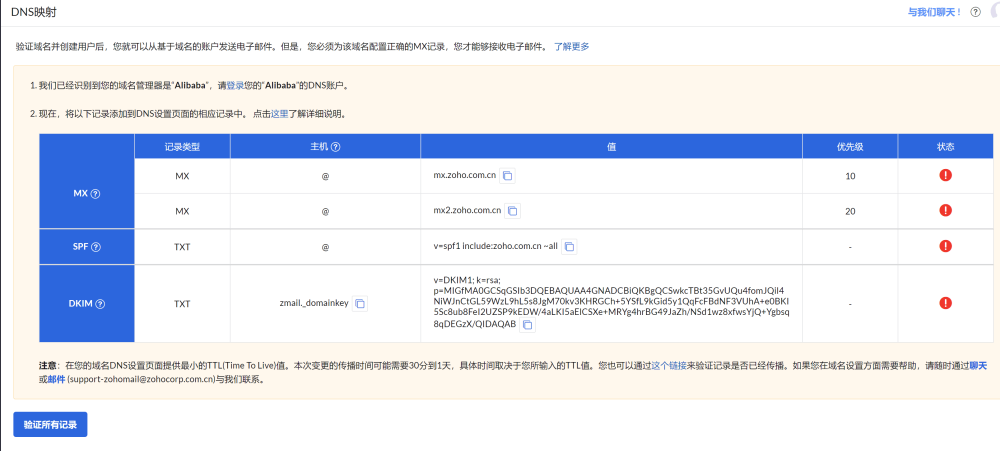Image resolution: width=1000 pixels, height=451 pixels.
Task: Click error status icon for SPF row
Action: (945, 246)
